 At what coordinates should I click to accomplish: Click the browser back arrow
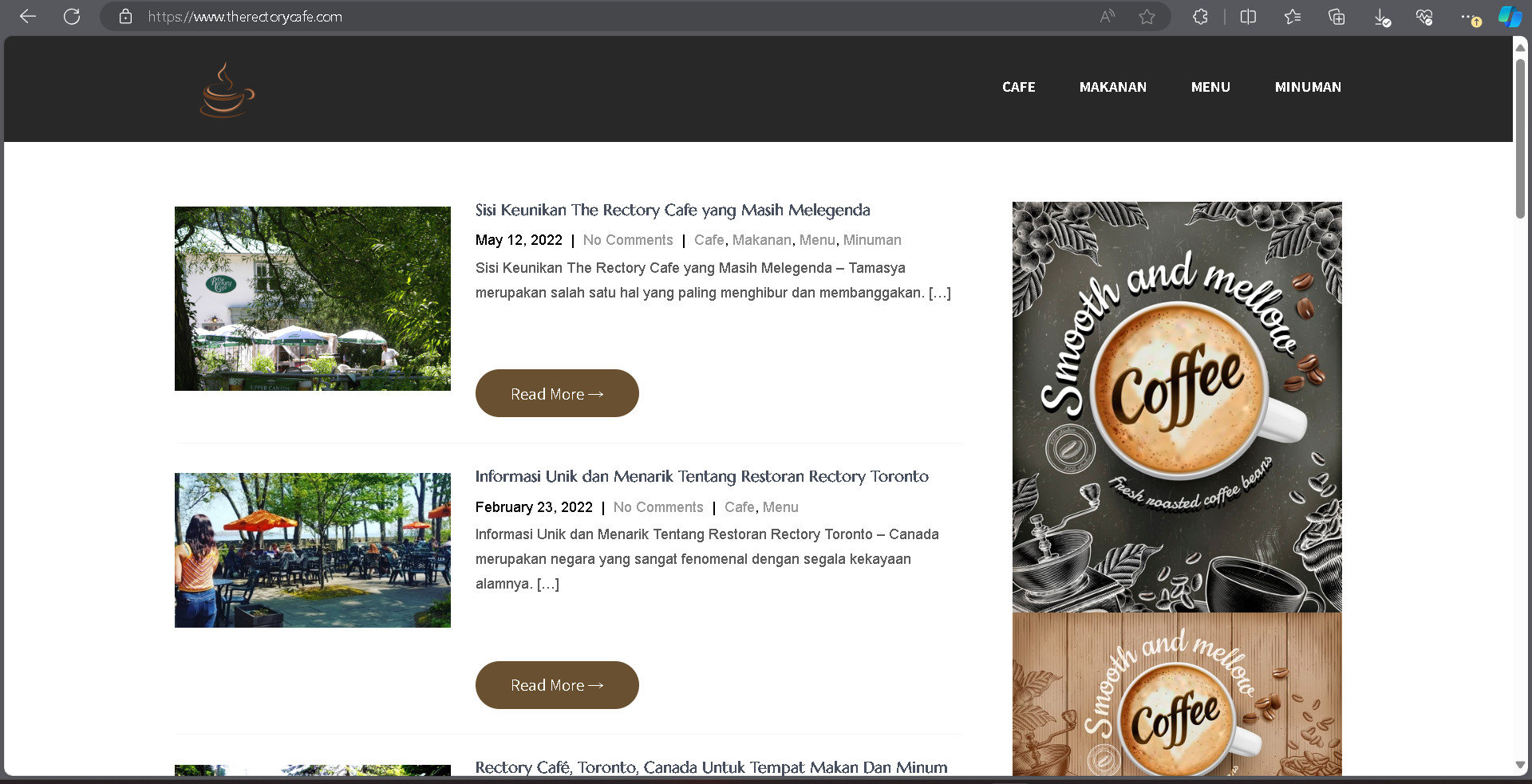click(28, 17)
